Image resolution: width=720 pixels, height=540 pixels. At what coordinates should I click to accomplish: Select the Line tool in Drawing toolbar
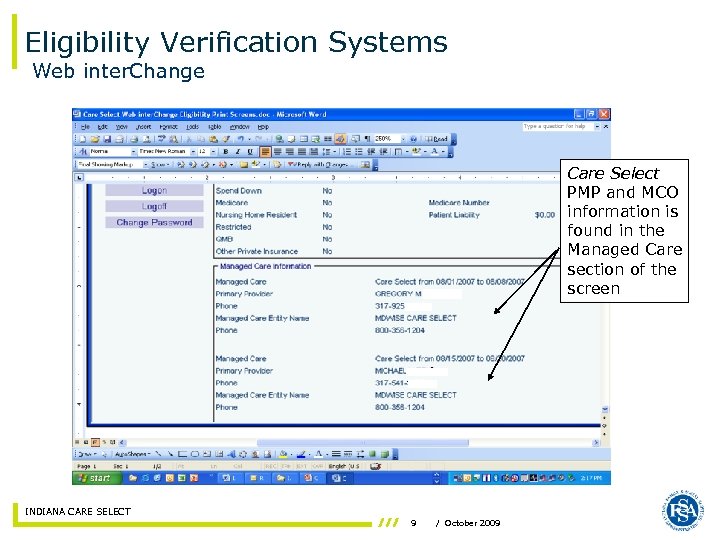[x=158, y=455]
